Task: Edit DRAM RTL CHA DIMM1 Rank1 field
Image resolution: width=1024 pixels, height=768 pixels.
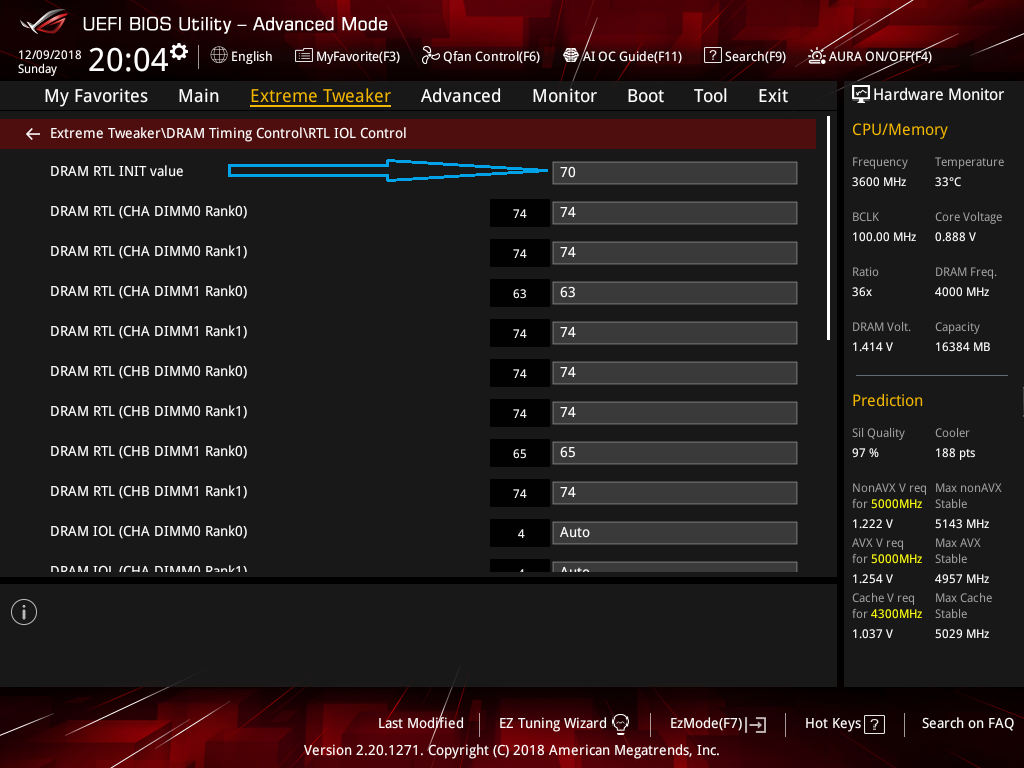Action: [x=675, y=332]
